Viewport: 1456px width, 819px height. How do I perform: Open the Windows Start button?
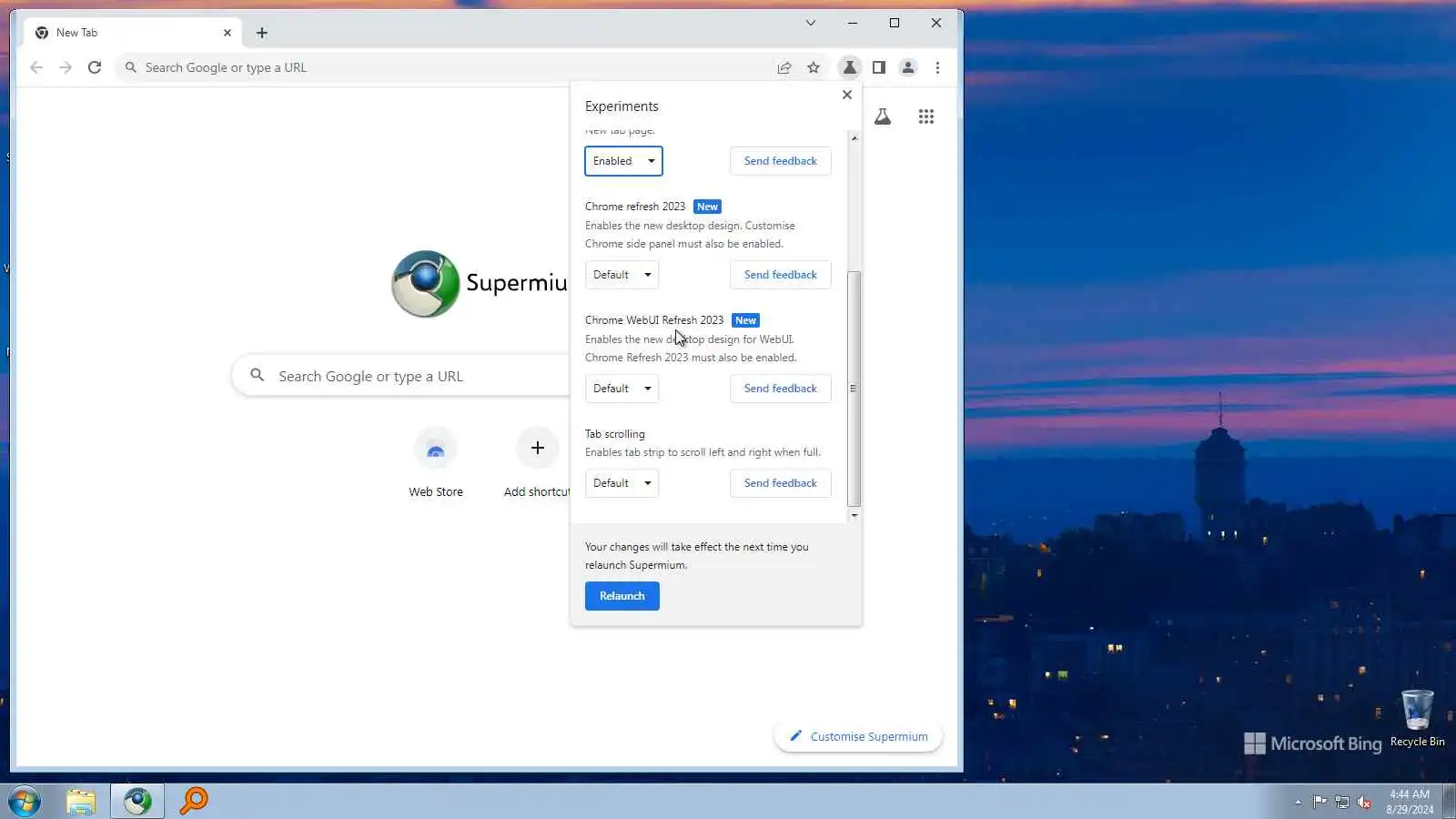(24, 802)
